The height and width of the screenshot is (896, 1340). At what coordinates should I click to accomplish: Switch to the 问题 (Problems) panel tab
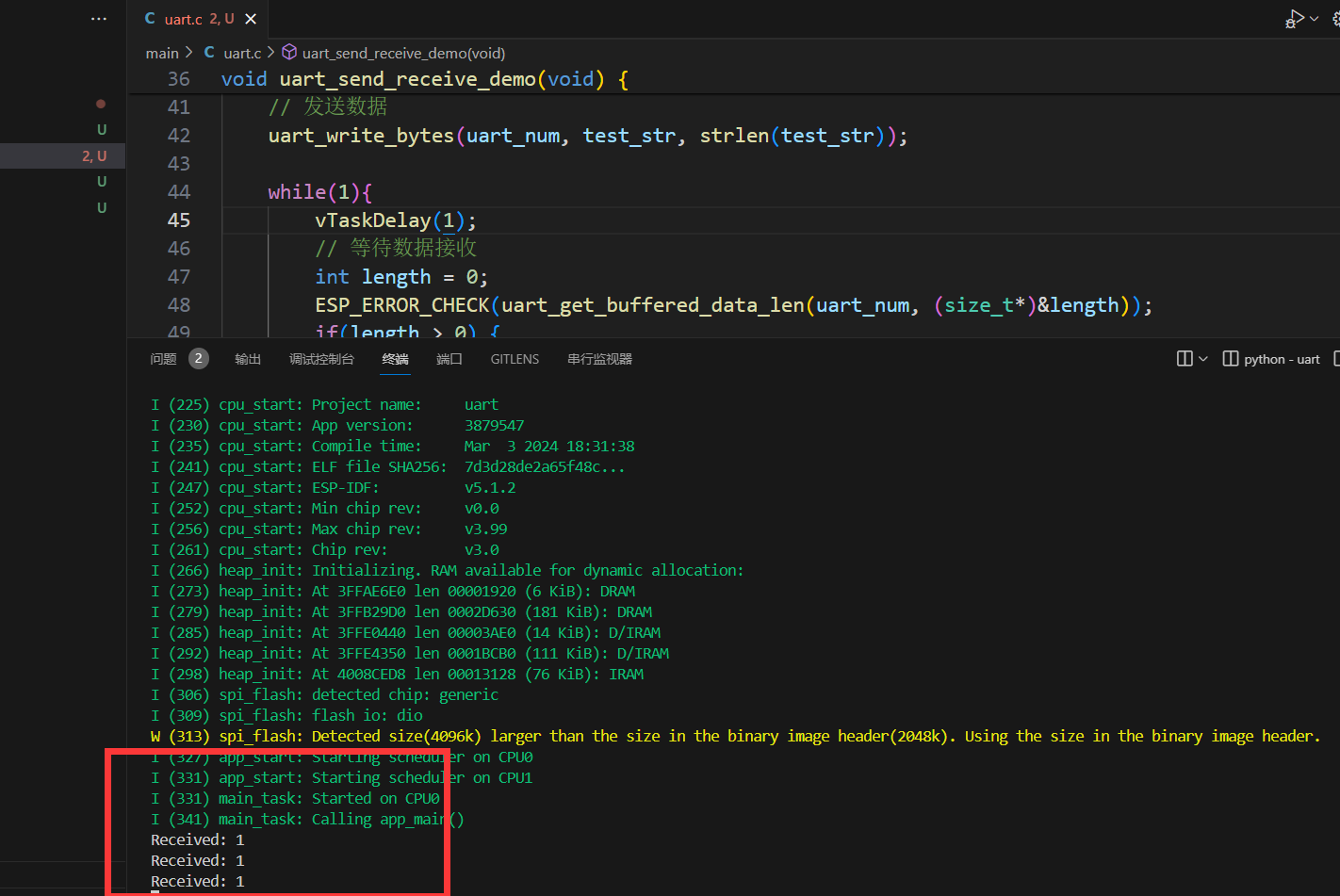(x=163, y=359)
